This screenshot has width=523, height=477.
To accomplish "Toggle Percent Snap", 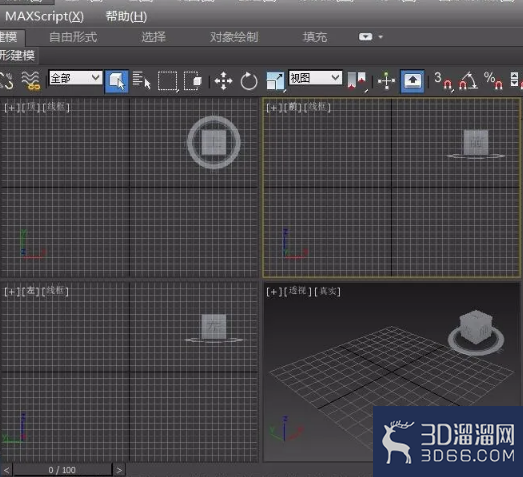I will pyautogui.click(x=493, y=81).
